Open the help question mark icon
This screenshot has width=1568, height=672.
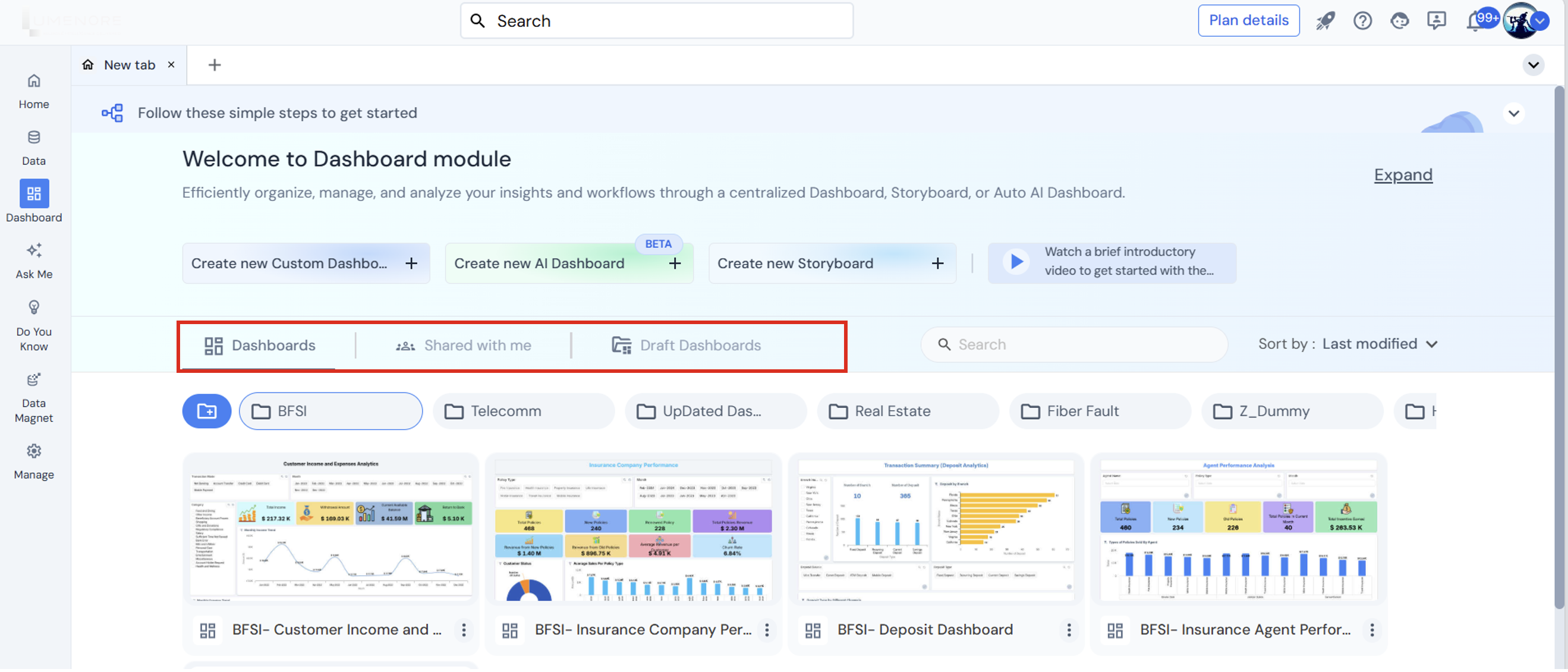click(1363, 20)
